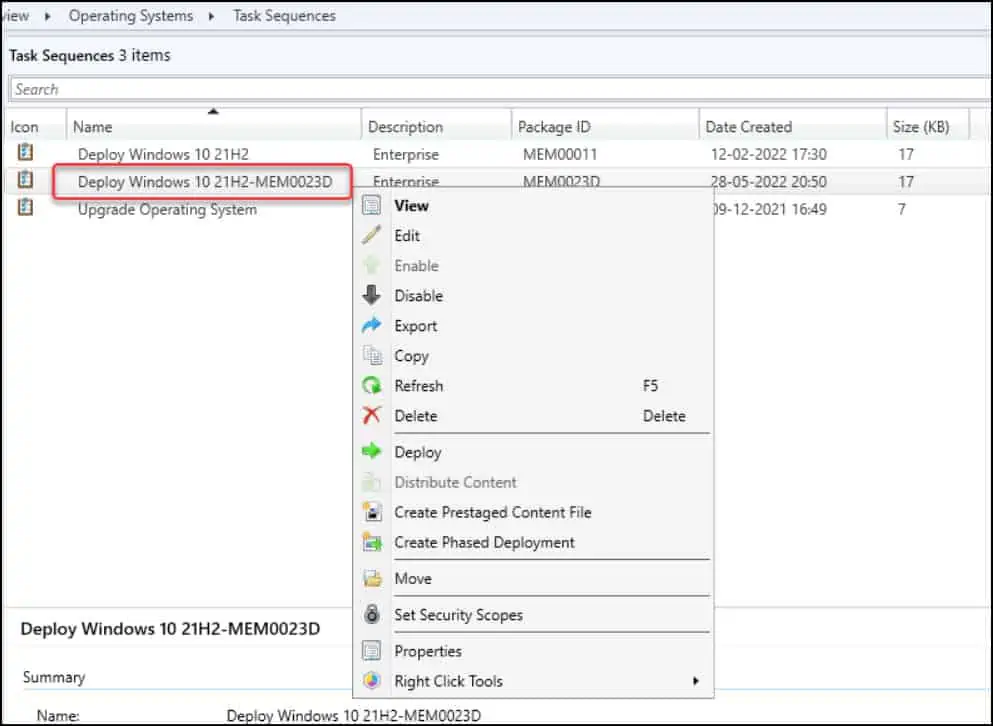Sort by the Icon column header

point(35,127)
